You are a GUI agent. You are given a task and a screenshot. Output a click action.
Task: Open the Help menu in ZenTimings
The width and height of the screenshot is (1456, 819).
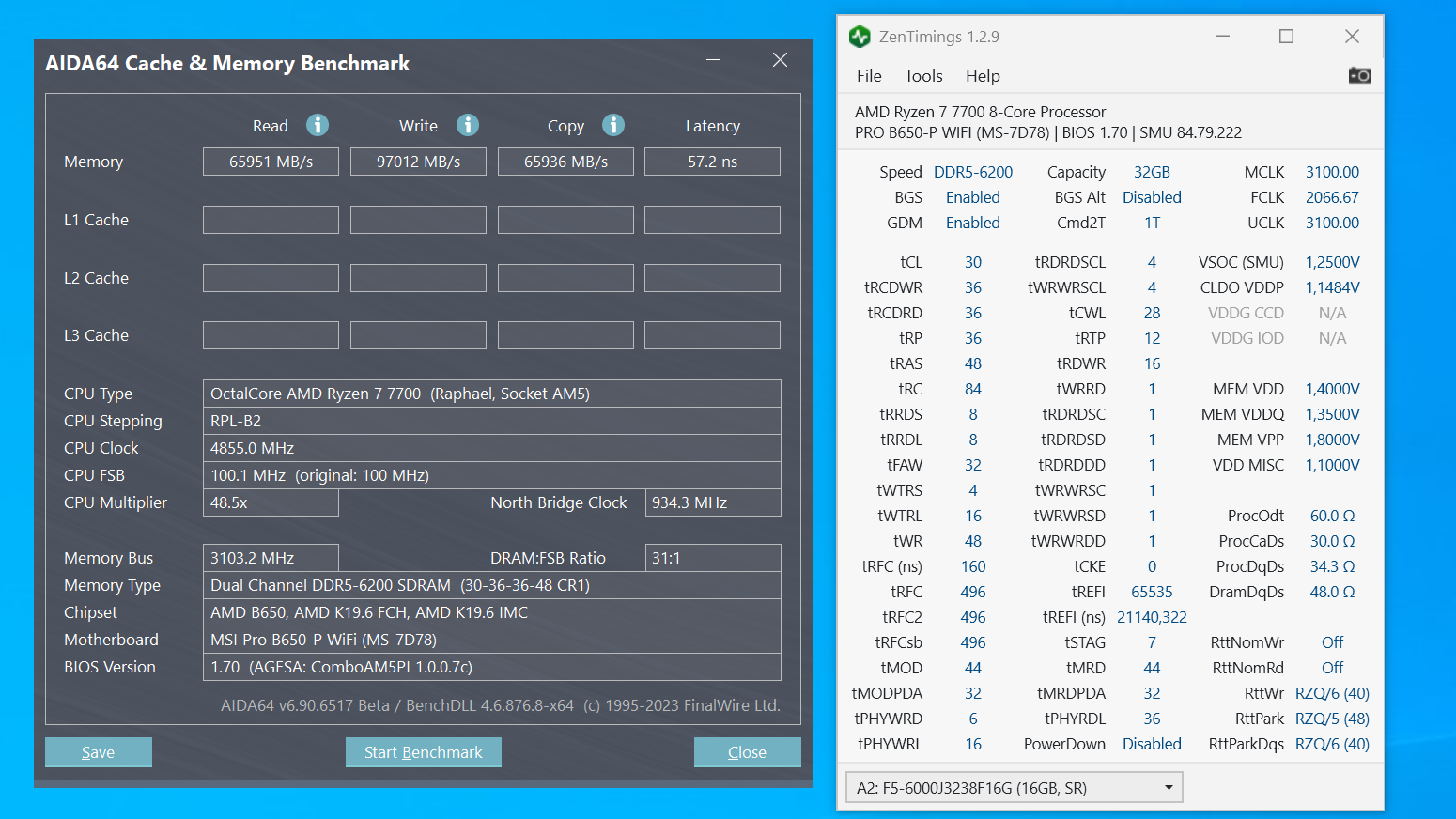983,76
